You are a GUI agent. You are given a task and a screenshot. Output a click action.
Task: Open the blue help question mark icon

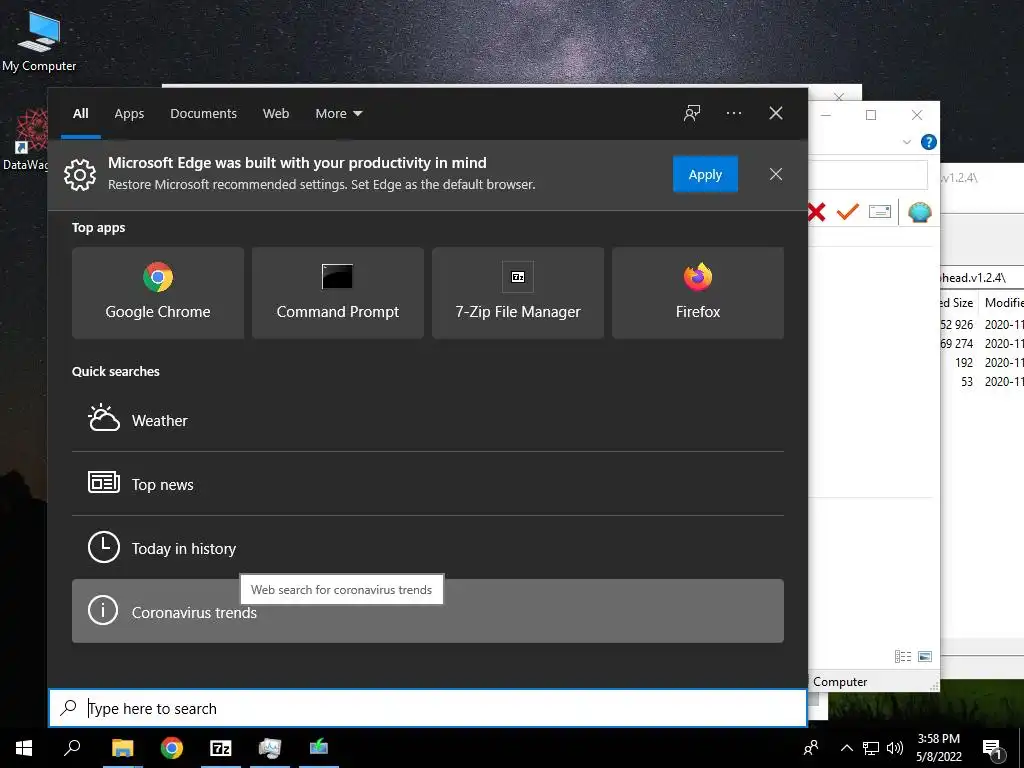[929, 142]
